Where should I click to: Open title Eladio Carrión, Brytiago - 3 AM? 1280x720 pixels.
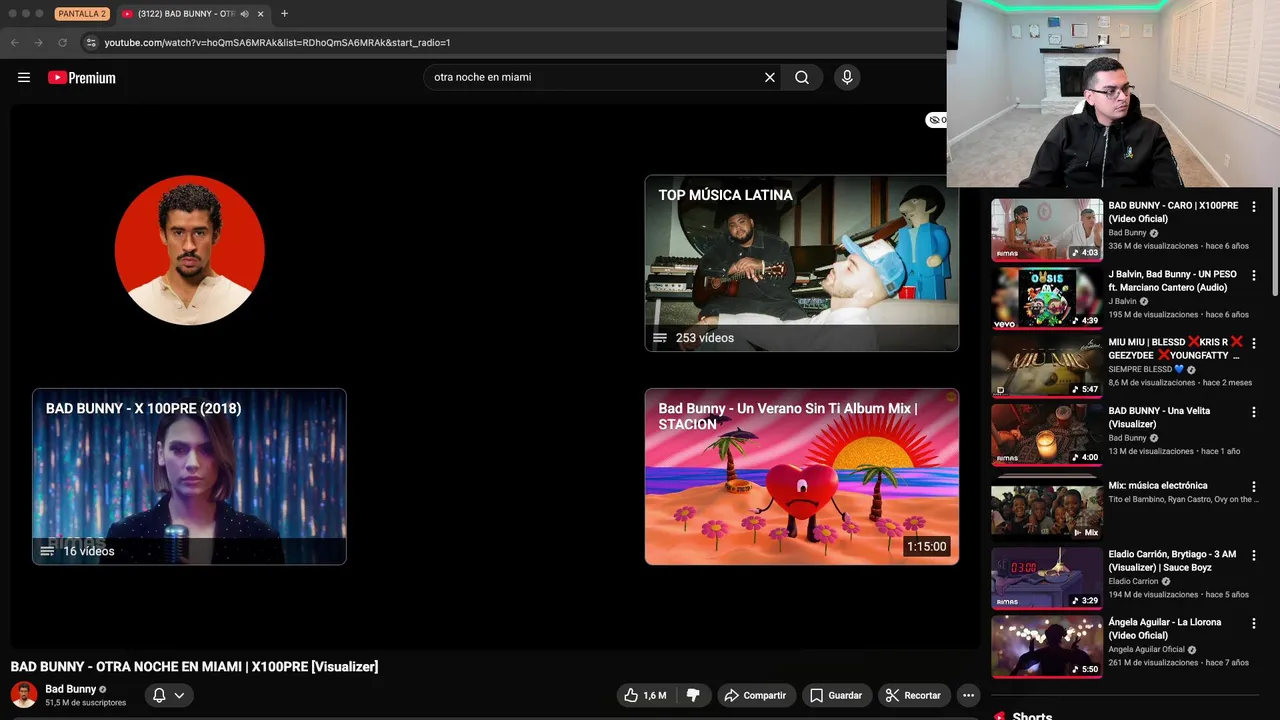coord(1172,561)
